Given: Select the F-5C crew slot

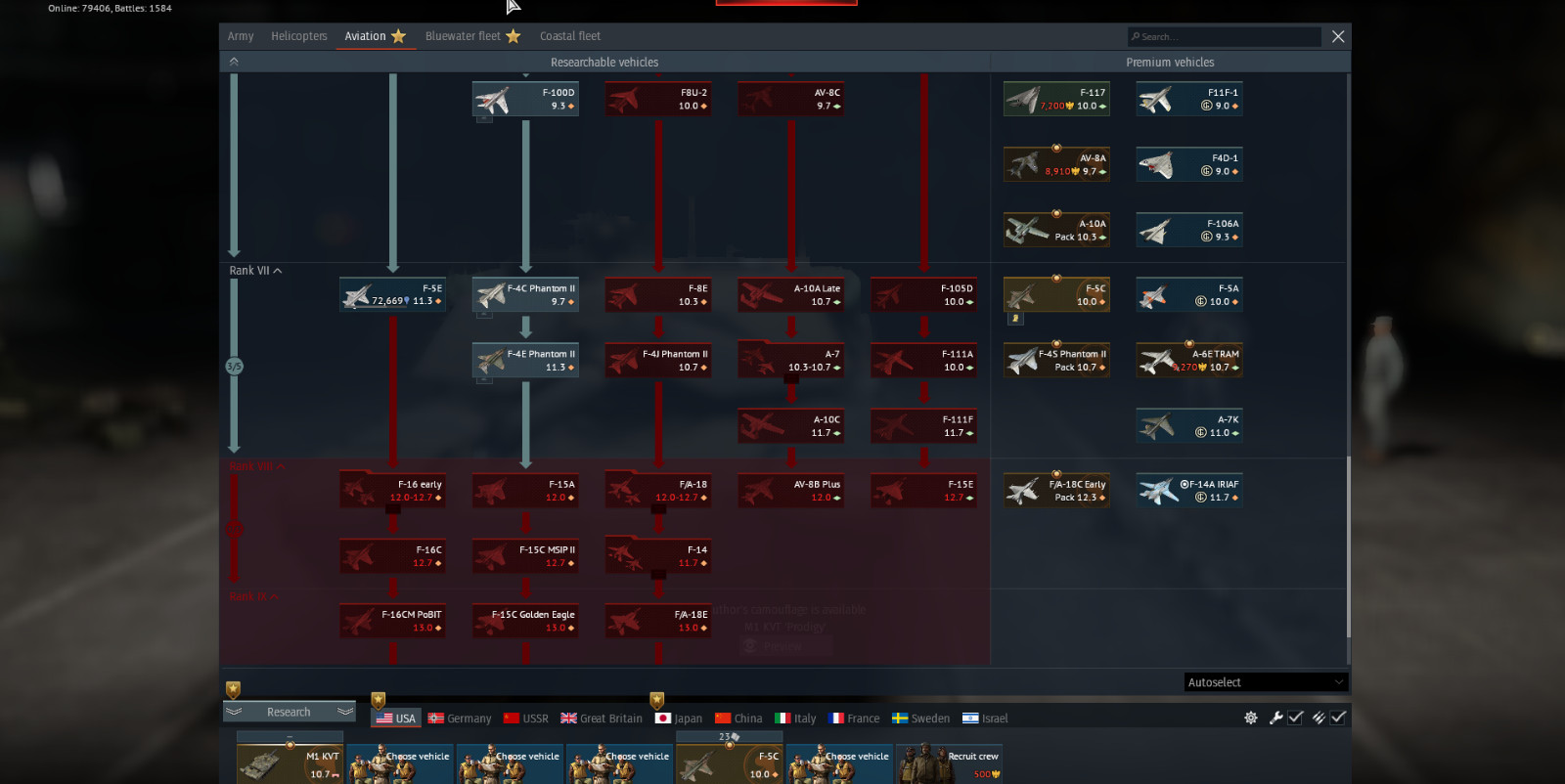Looking at the screenshot, I should (730, 764).
